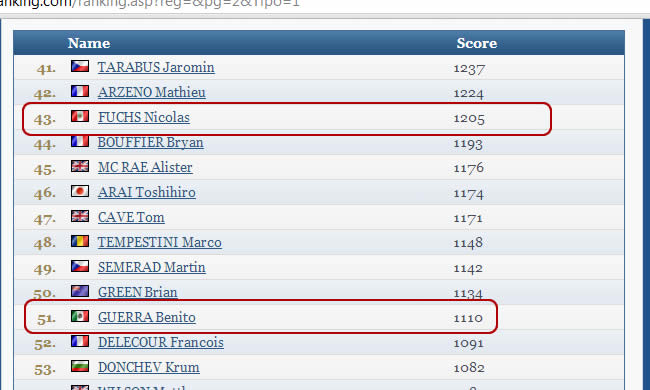
Task: Select score value 1148
Action: click(x=468, y=242)
